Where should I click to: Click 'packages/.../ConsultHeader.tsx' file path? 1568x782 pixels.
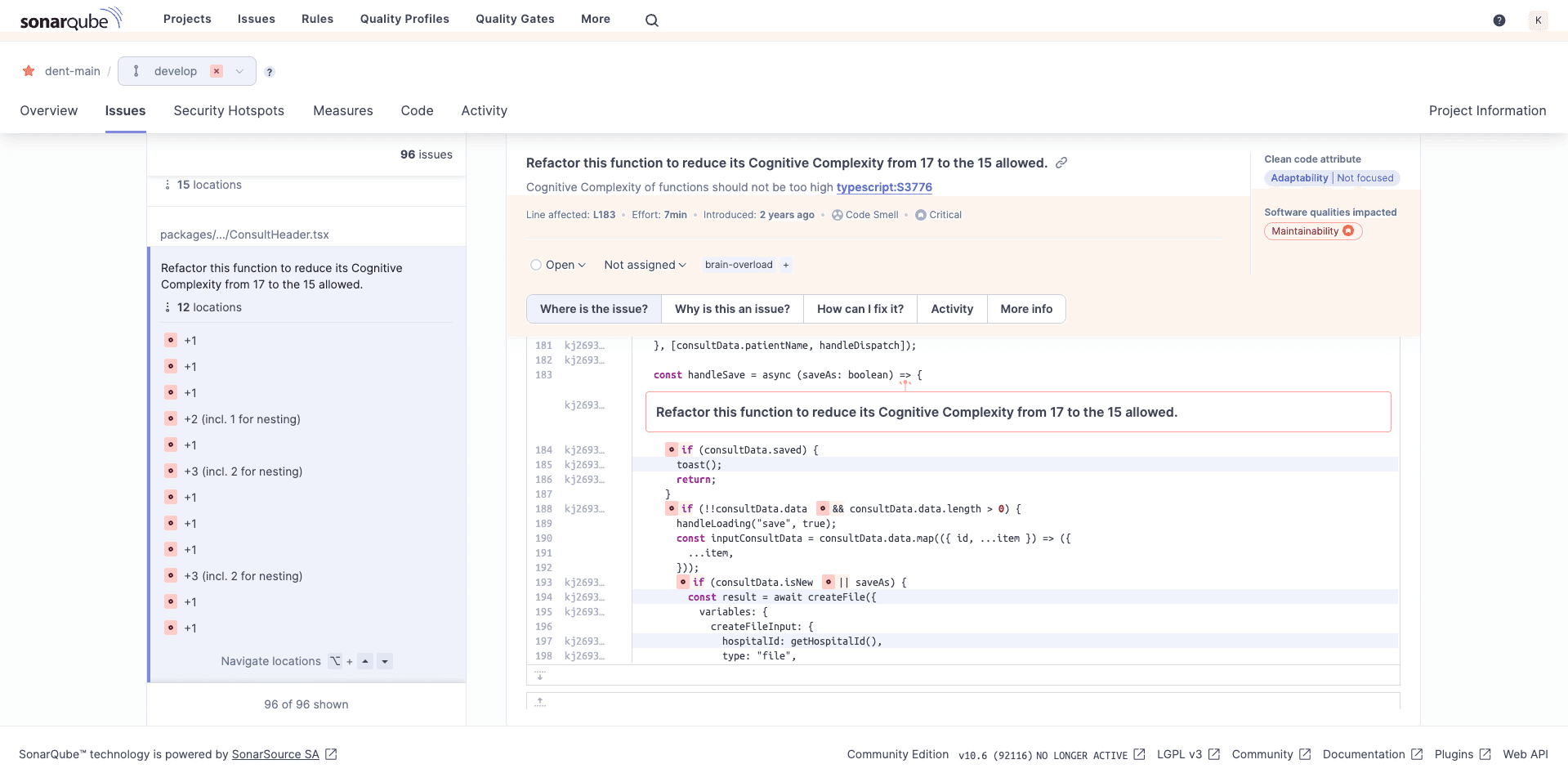[244, 235]
